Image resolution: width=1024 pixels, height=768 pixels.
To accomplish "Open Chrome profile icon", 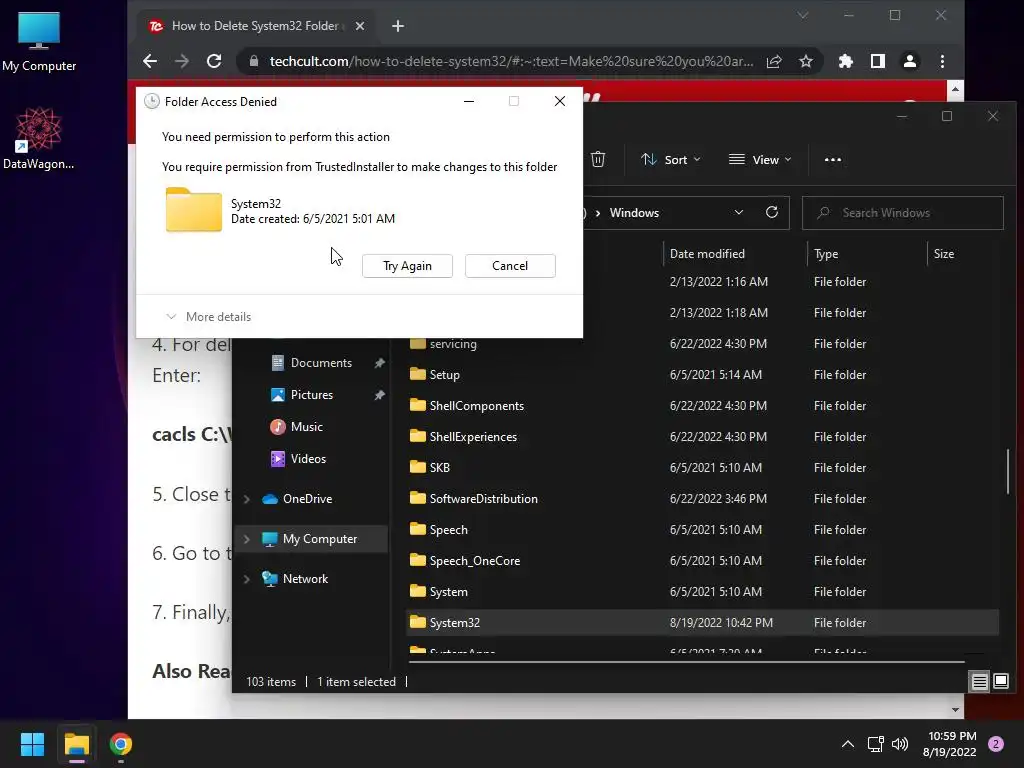I will [910, 61].
